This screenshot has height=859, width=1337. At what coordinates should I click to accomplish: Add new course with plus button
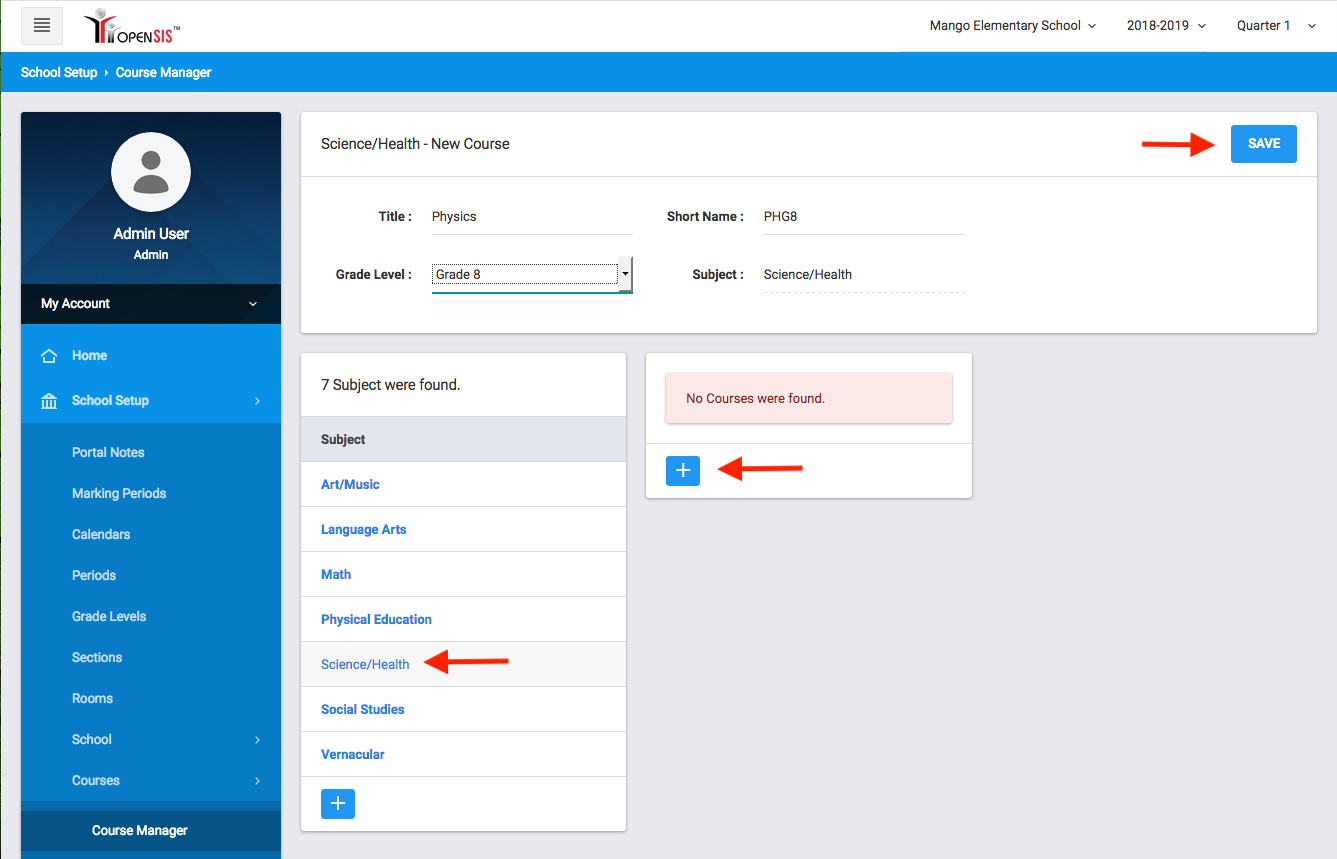pyautogui.click(x=683, y=470)
